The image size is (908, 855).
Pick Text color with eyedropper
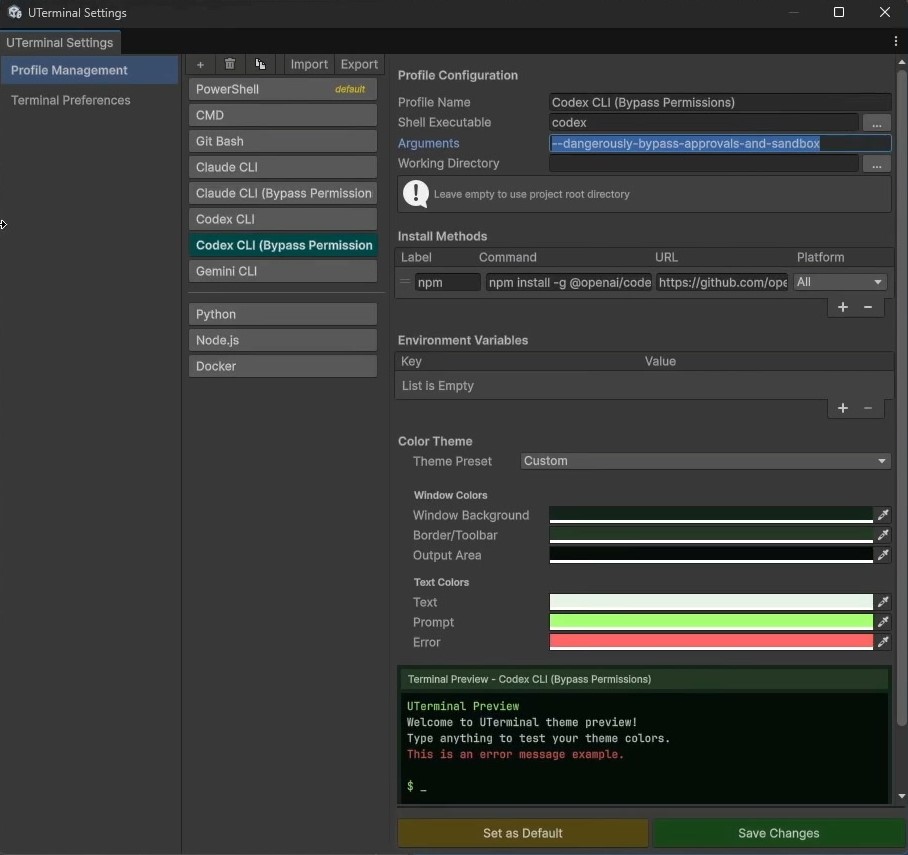pos(883,602)
